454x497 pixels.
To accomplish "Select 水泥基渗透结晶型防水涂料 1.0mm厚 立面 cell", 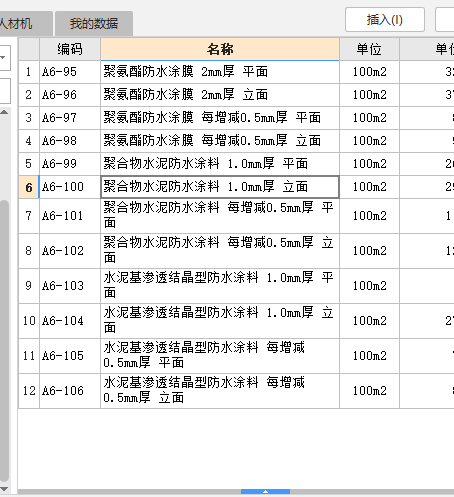I will [220, 321].
